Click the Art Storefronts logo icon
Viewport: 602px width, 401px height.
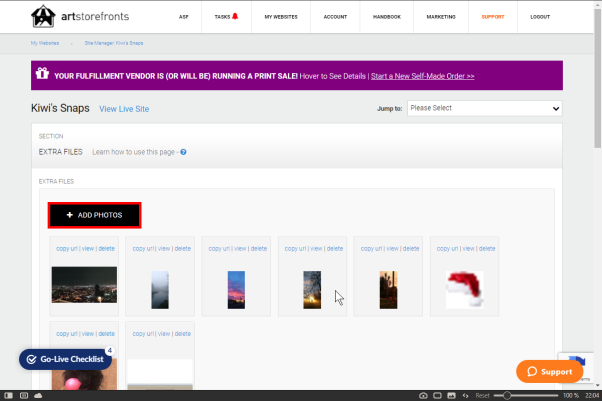[x=43, y=16]
